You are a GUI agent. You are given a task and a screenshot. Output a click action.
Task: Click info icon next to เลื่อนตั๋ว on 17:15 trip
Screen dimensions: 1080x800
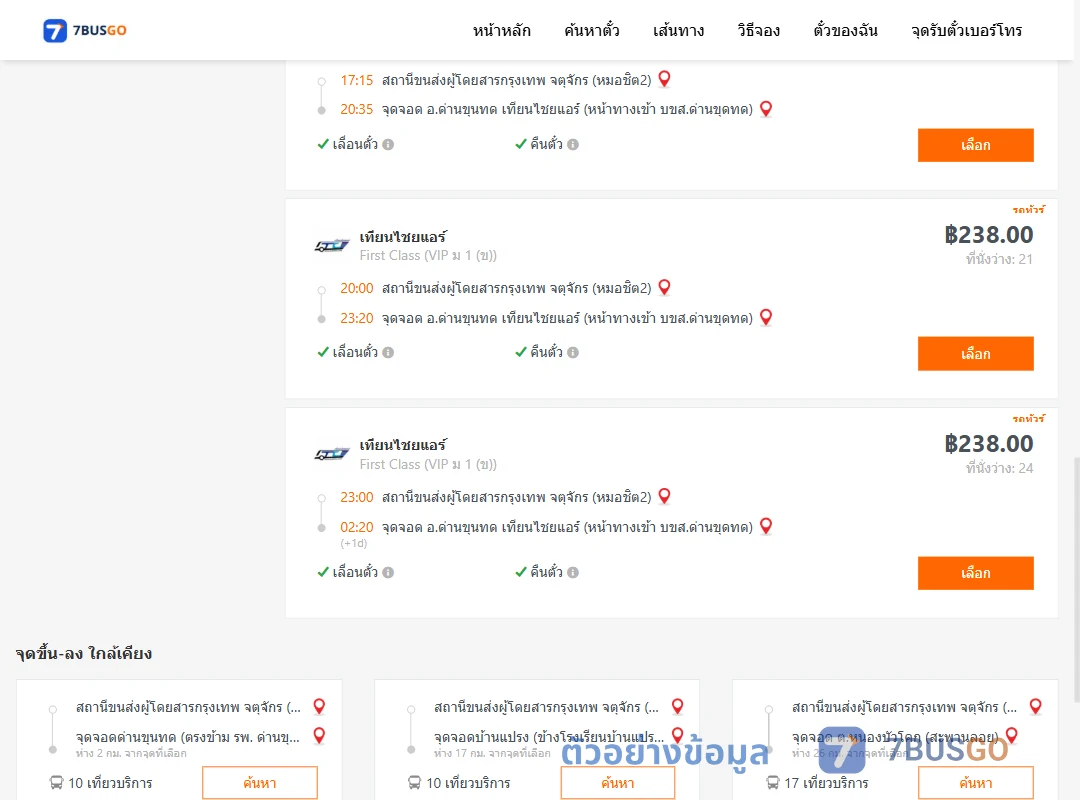point(388,145)
